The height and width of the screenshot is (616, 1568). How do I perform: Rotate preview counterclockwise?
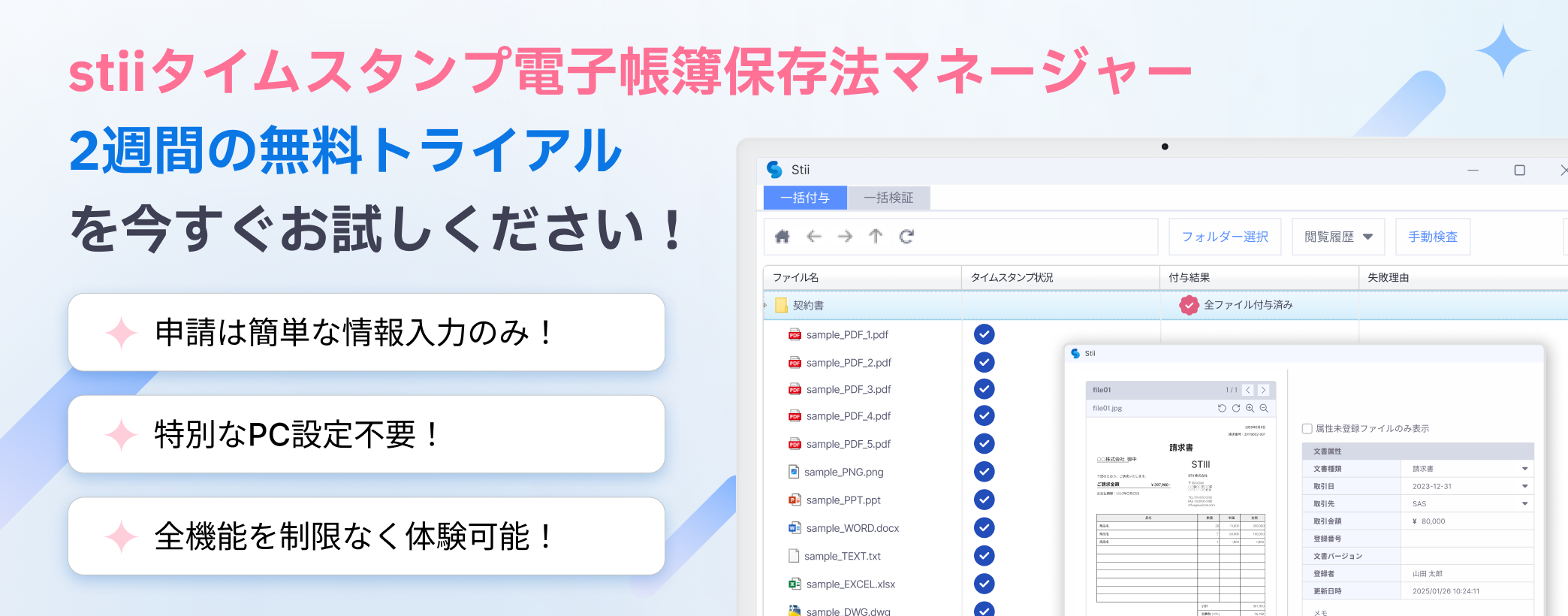point(1222,409)
